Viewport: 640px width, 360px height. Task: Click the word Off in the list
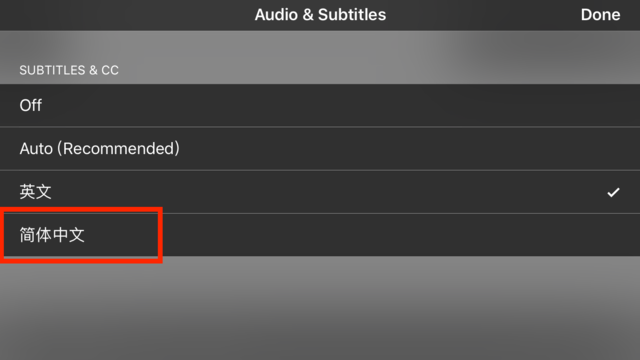[31, 105]
